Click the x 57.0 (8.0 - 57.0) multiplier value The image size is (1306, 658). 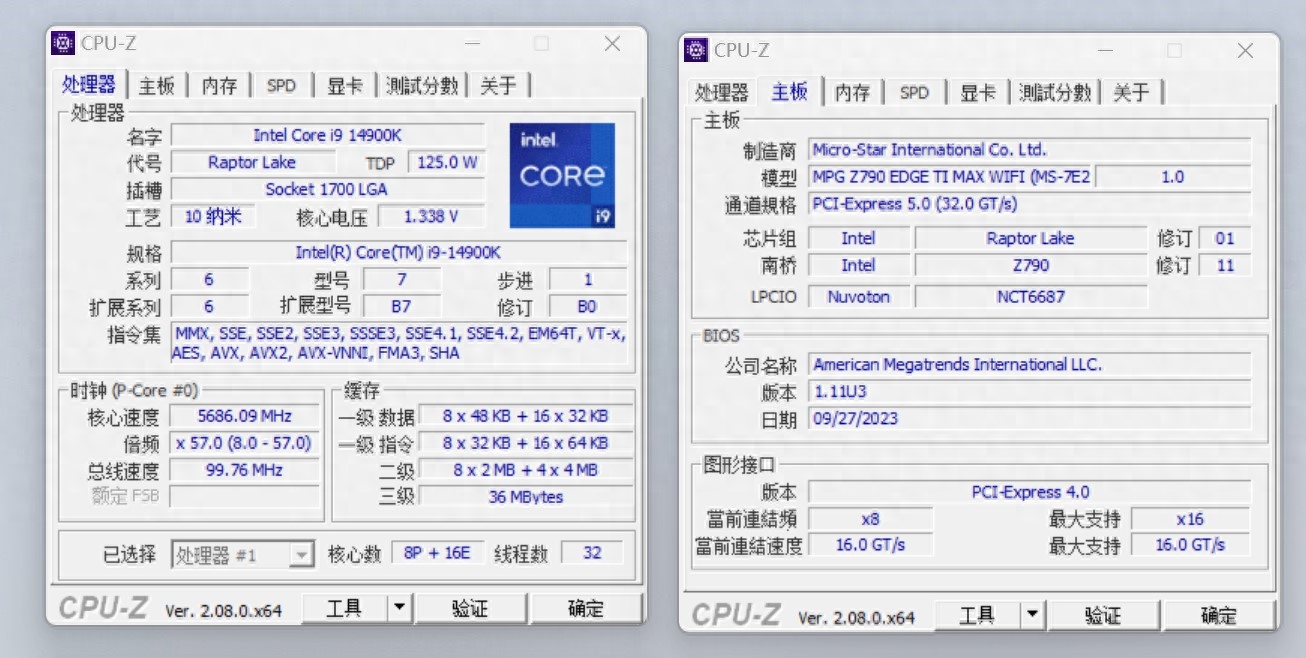[245, 442]
